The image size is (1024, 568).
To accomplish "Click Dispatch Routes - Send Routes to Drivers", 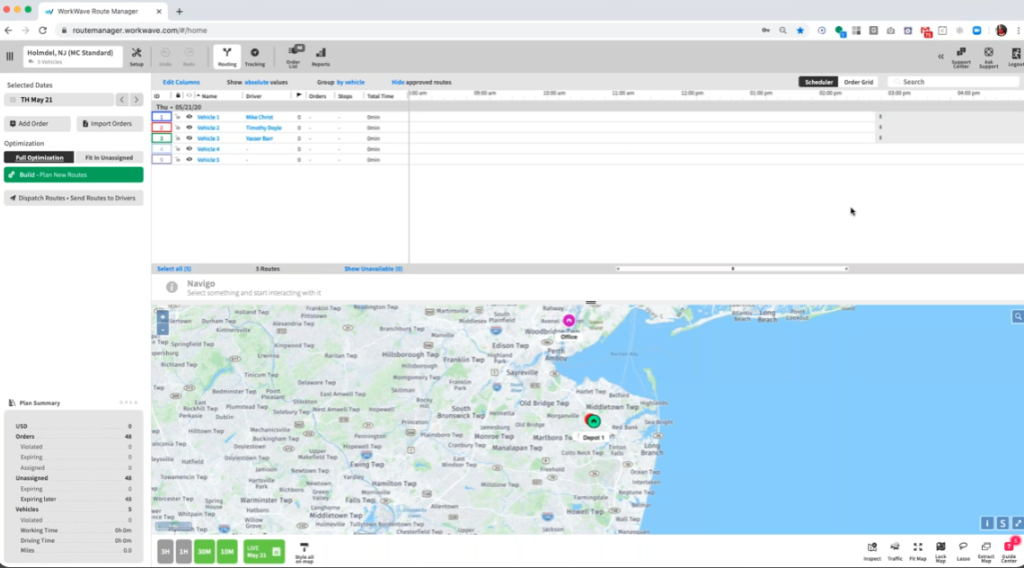I will (x=74, y=198).
